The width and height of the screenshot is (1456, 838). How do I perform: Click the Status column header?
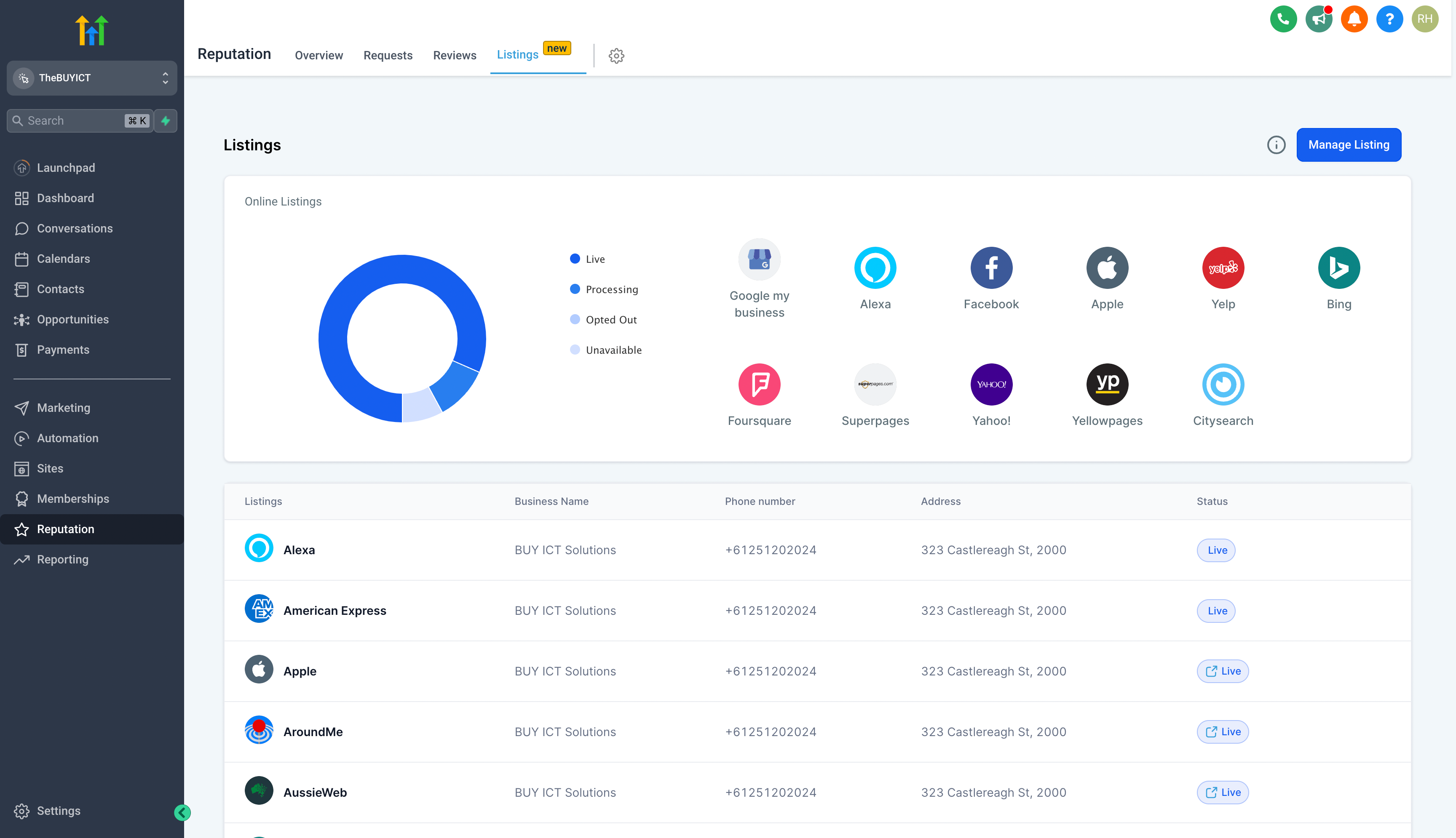[1212, 501]
